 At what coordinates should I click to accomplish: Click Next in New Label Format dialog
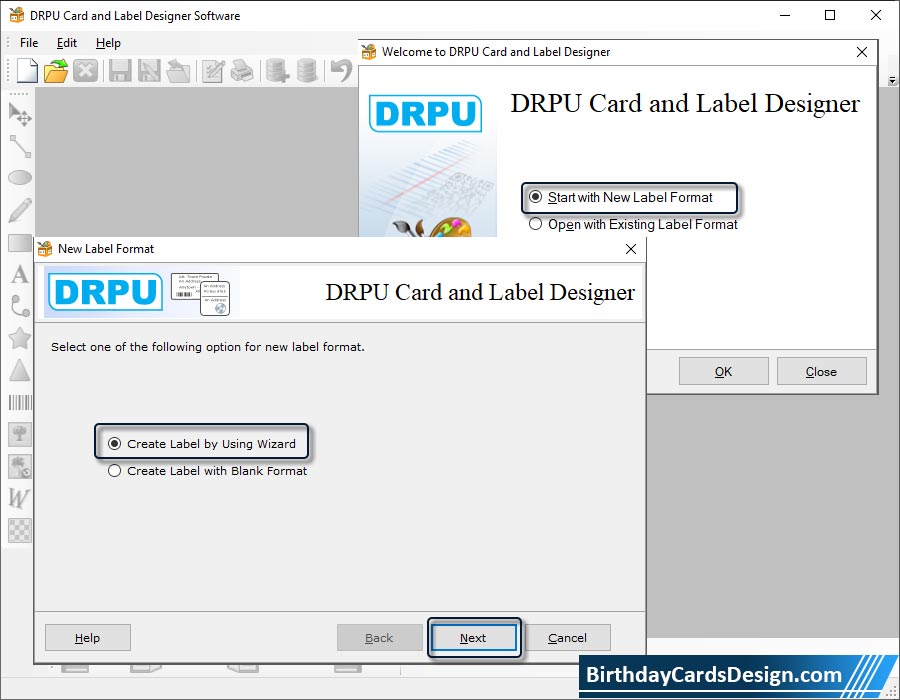click(x=474, y=637)
